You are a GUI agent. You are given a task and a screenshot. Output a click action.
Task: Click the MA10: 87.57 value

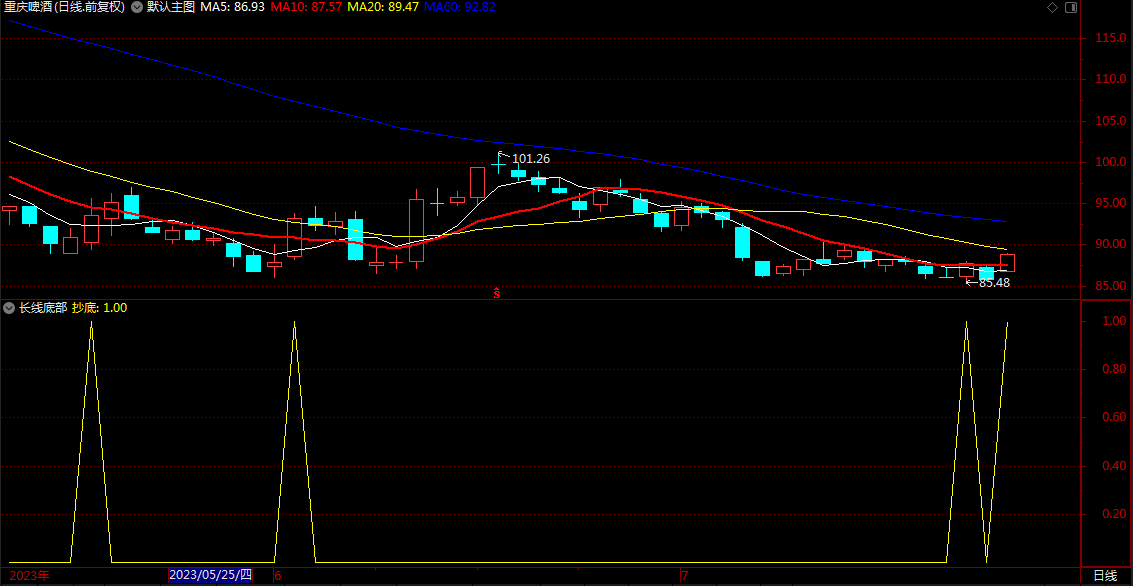(x=306, y=7)
